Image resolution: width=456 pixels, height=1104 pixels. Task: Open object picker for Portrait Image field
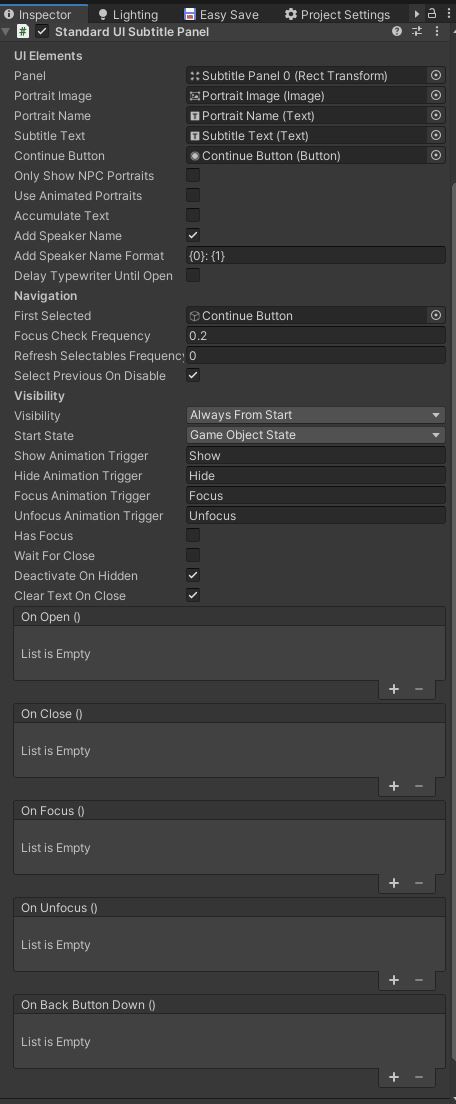click(436, 95)
